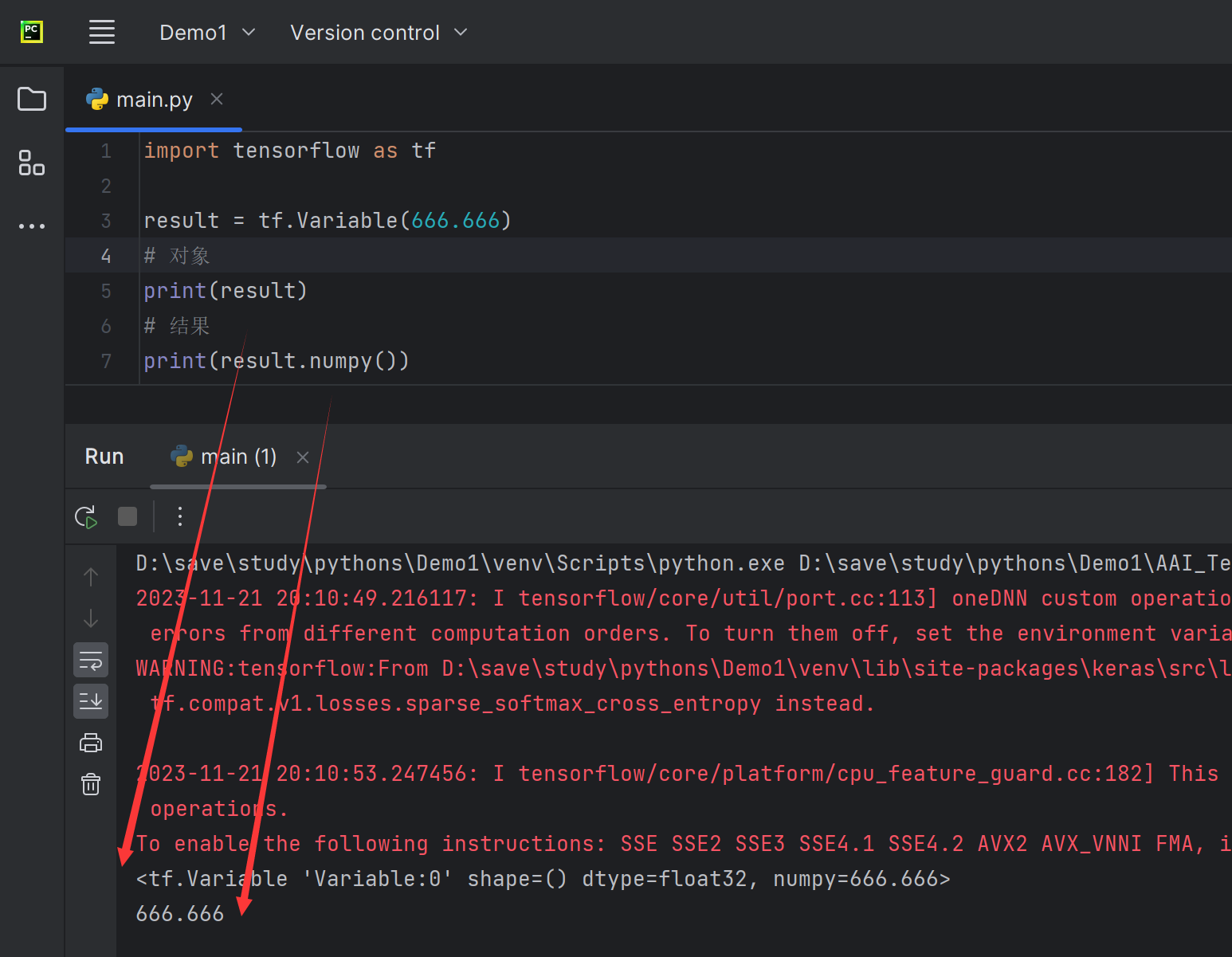Click the 'print(result)' code line
Screen dimensions: 1232x957
pyautogui.click(x=226, y=291)
